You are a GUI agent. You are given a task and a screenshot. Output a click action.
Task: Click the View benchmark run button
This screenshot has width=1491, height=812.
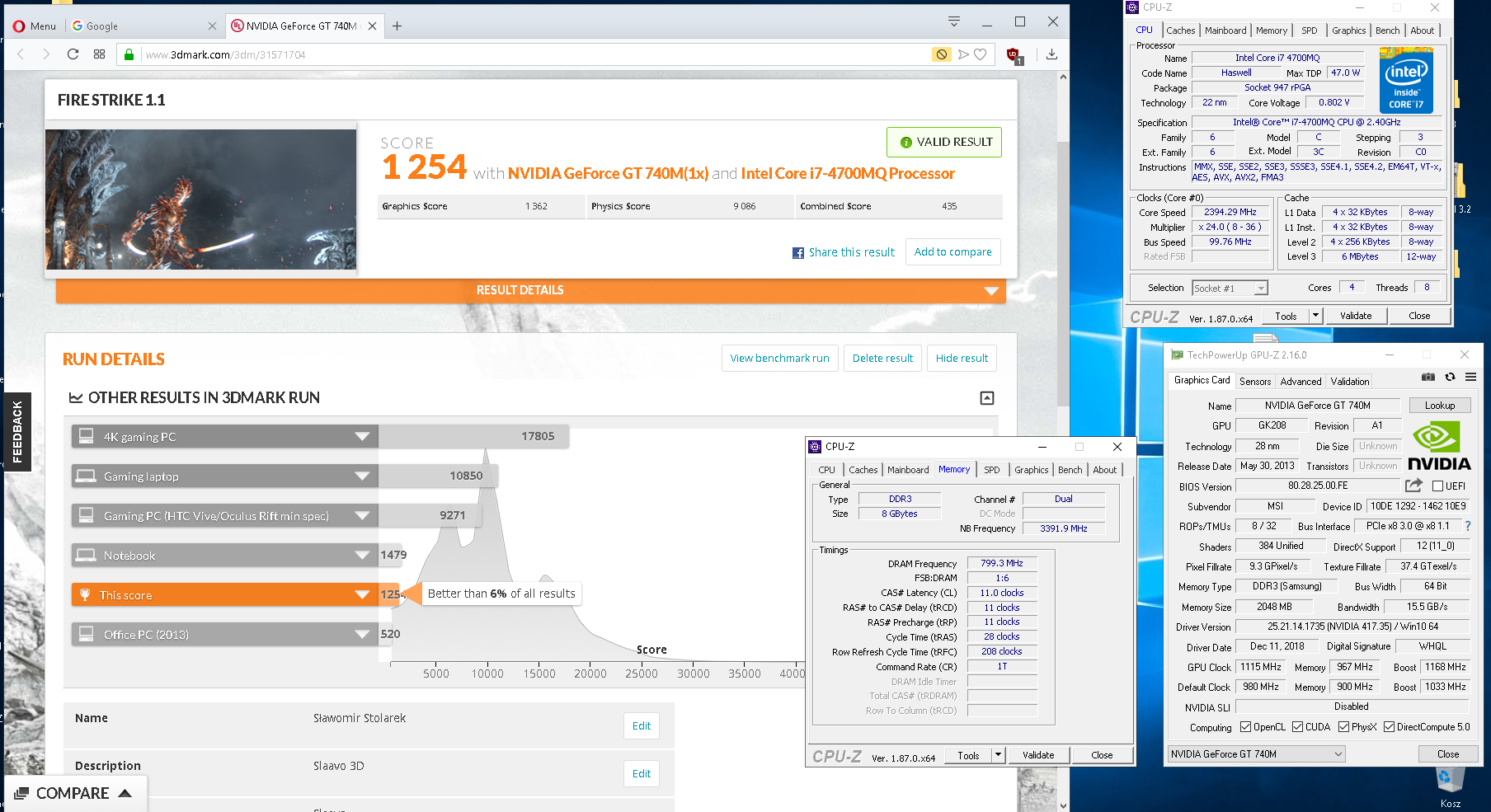[779, 358]
